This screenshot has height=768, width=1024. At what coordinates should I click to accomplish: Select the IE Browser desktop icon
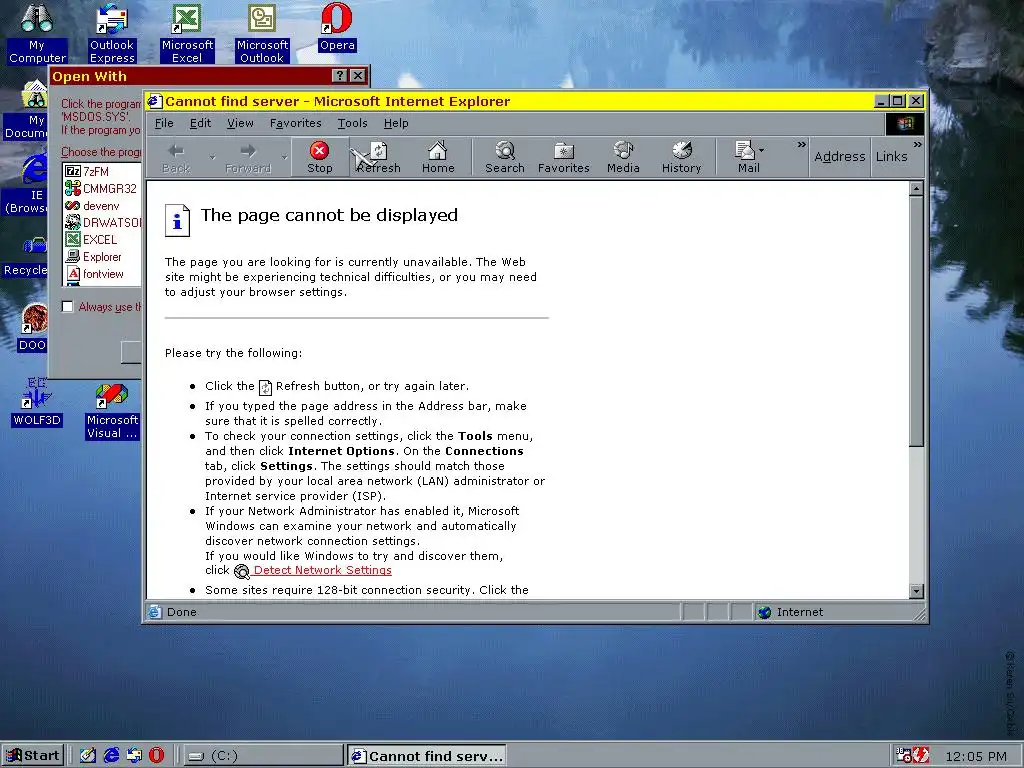pyautogui.click(x=27, y=184)
